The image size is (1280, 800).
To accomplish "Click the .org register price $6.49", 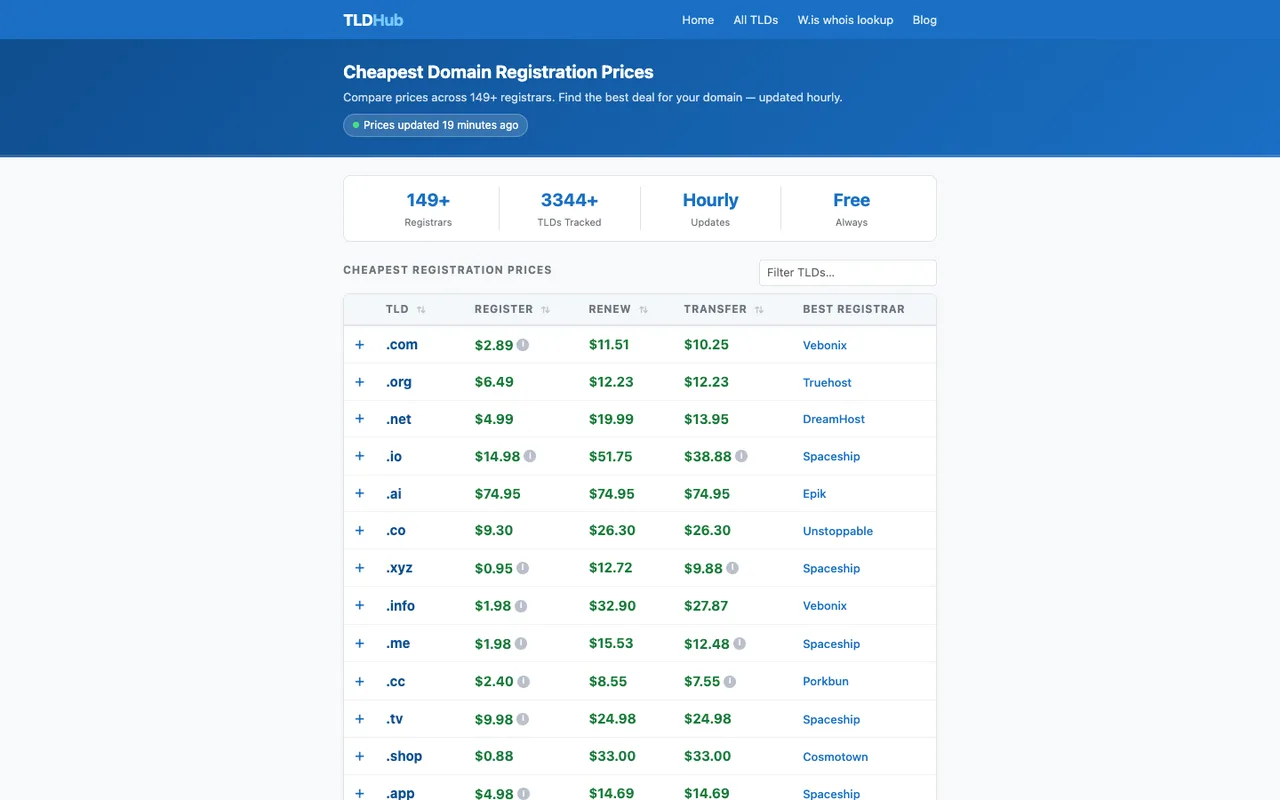I will pyautogui.click(x=494, y=382).
